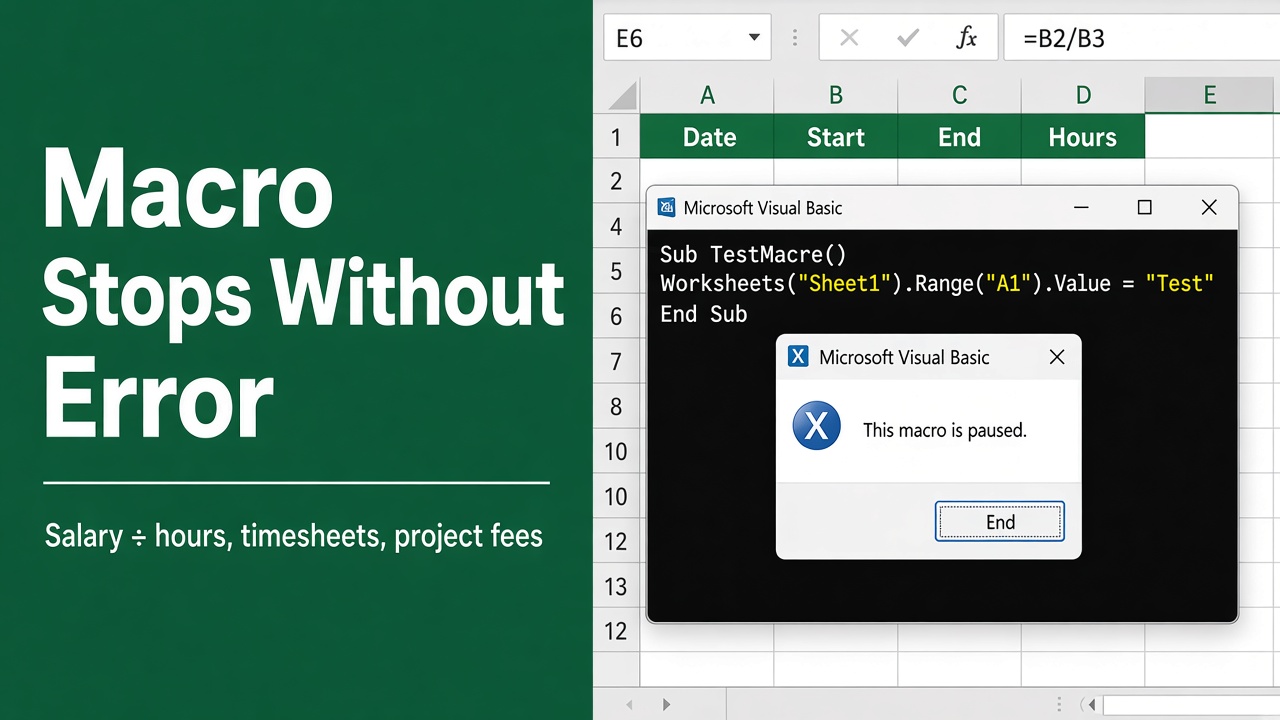This screenshot has height=720, width=1280.
Task: Click the Excel icon in dialog title bar
Action: pos(798,357)
